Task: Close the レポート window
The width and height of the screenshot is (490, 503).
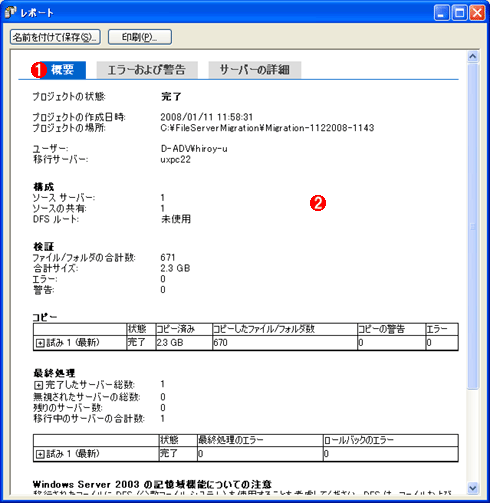Action: tap(477, 13)
